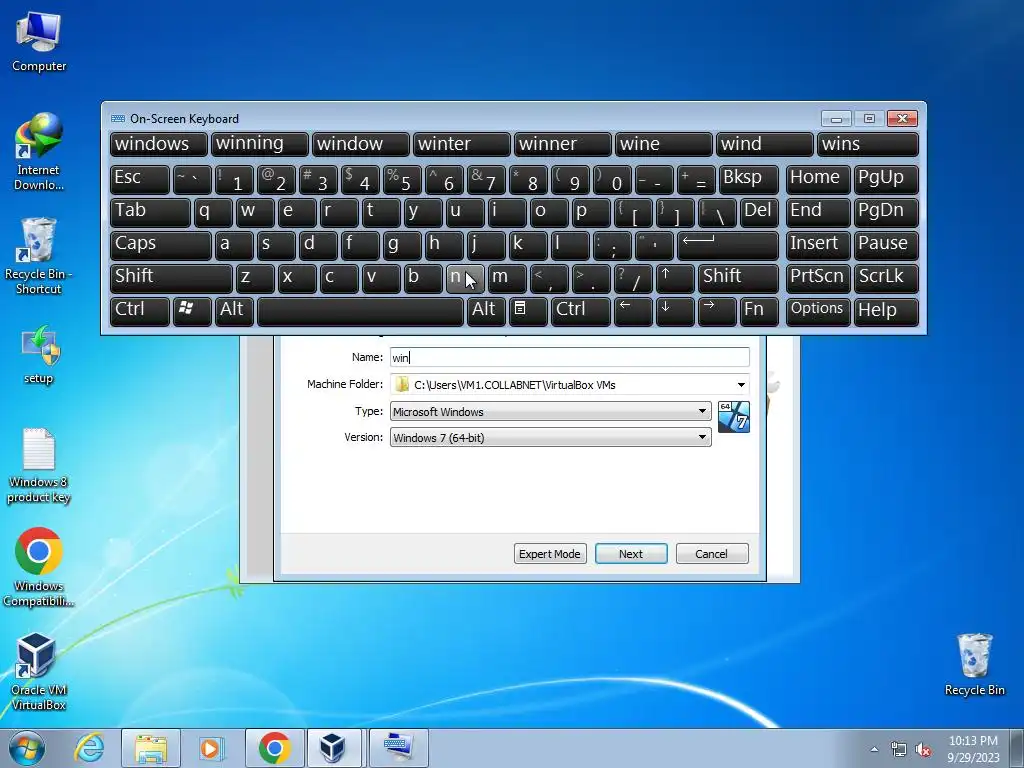Choose the 'winner' word prediction
This screenshot has width=1024, height=768.
pos(562,145)
